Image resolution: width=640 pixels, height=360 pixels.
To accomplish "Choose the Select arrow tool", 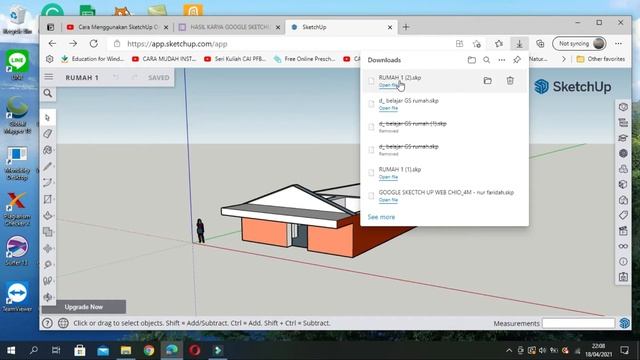I will 48,118.
